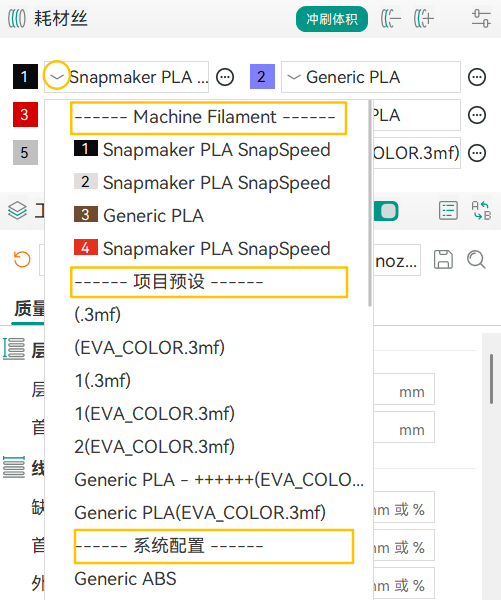Select Generic ABS system preset
The height and width of the screenshot is (600, 501).
coord(207,579)
